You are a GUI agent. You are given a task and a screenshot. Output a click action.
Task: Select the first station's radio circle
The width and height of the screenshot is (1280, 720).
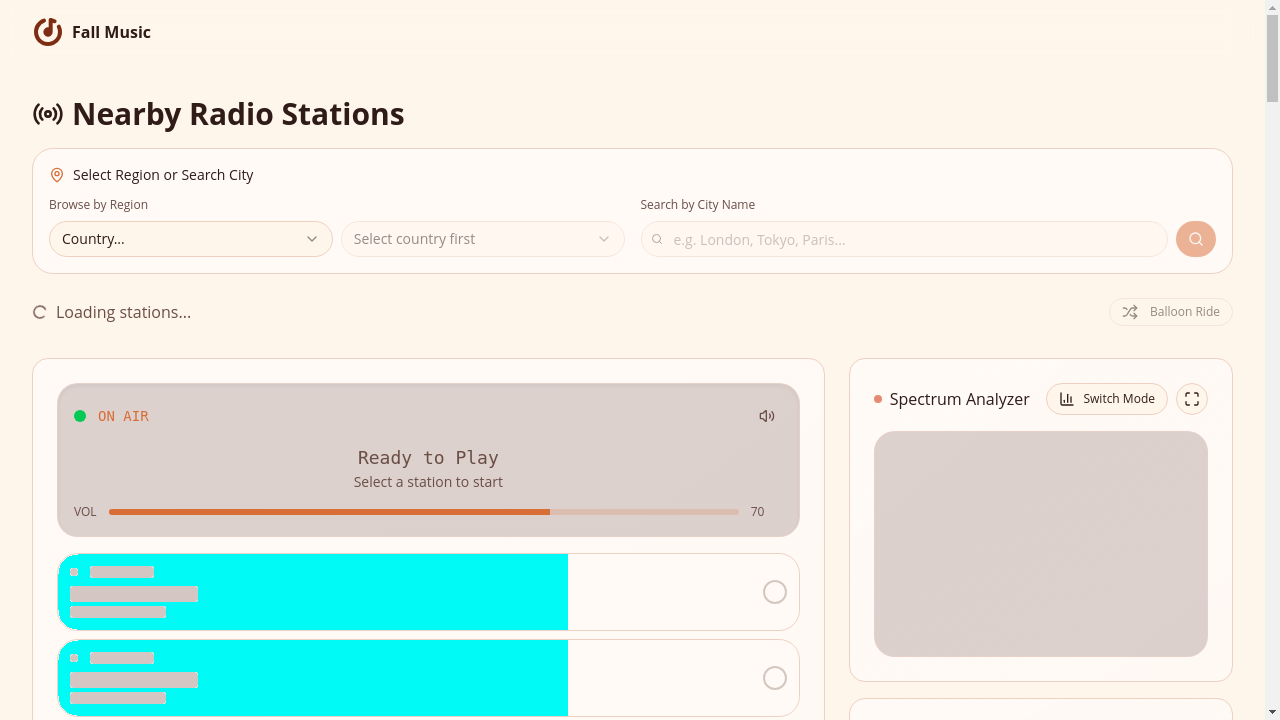click(x=775, y=592)
